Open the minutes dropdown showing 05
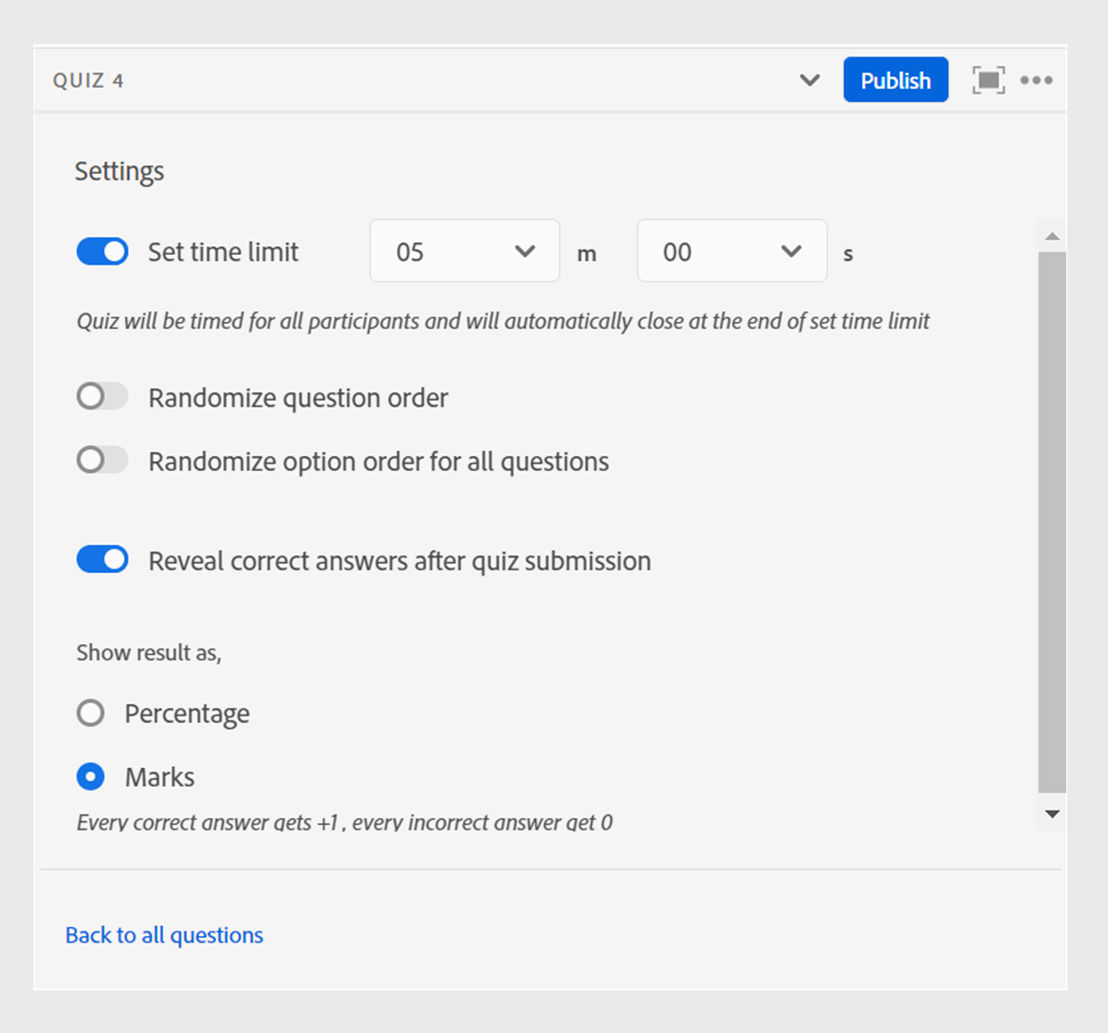Viewport: 1108px width, 1033px height. tap(464, 251)
